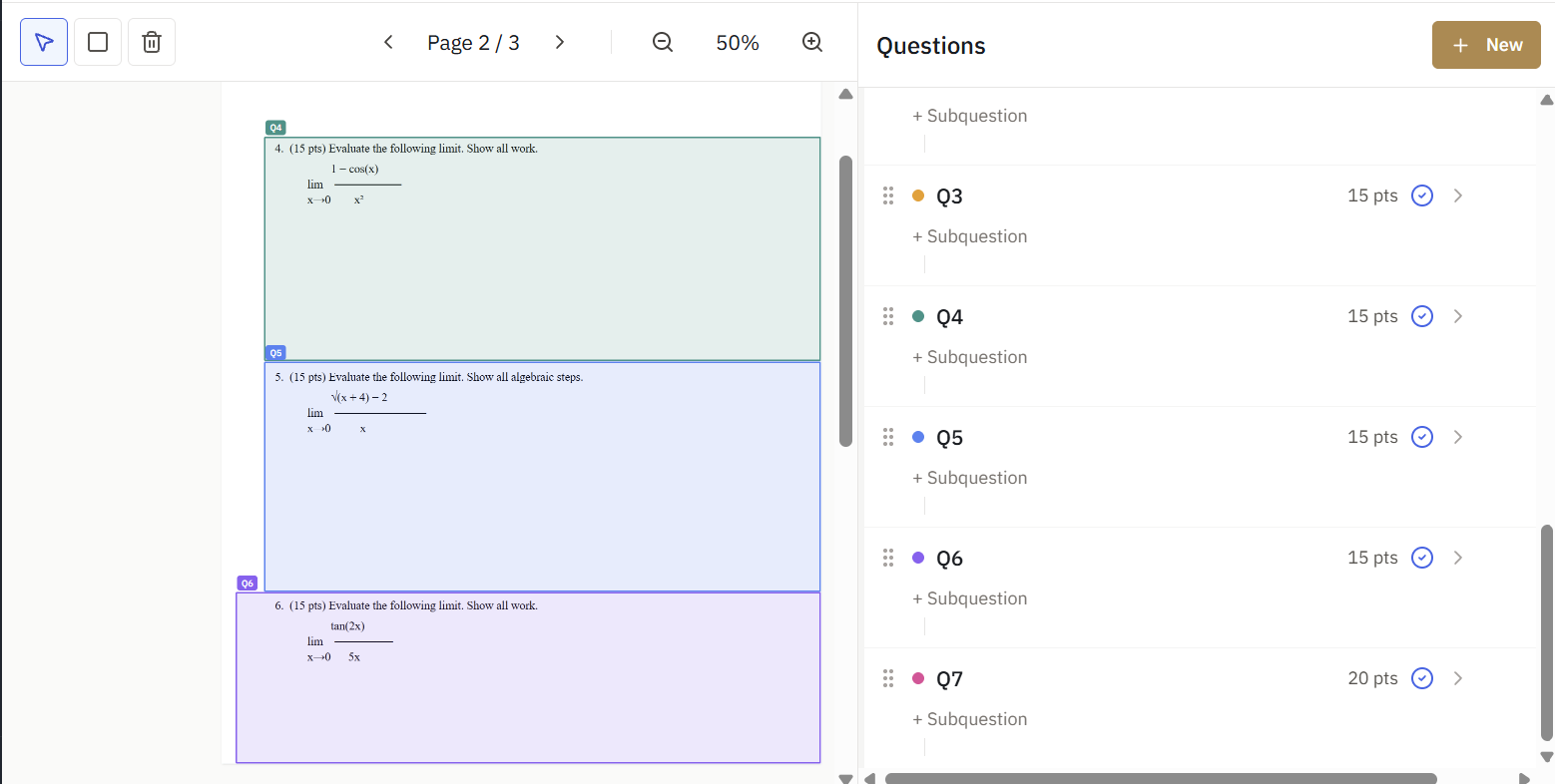Click the Q5 checkmark circle icon
Screen dimensions: 1555x784
[1422, 437]
